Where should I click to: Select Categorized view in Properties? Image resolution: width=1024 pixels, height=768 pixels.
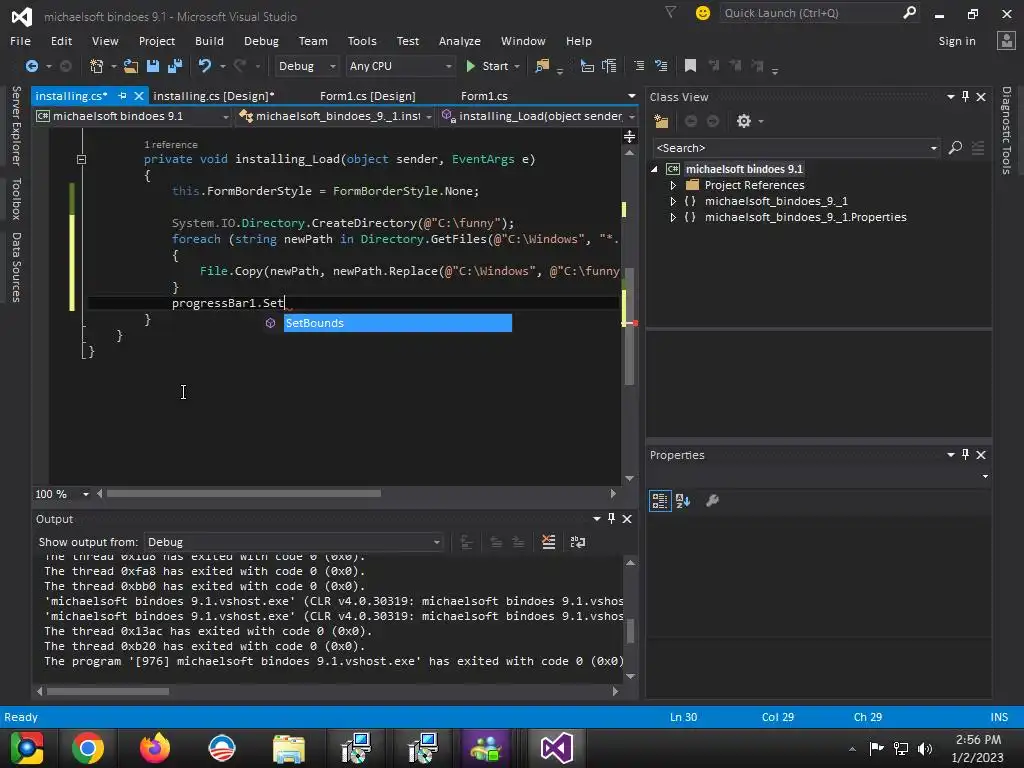(x=660, y=501)
